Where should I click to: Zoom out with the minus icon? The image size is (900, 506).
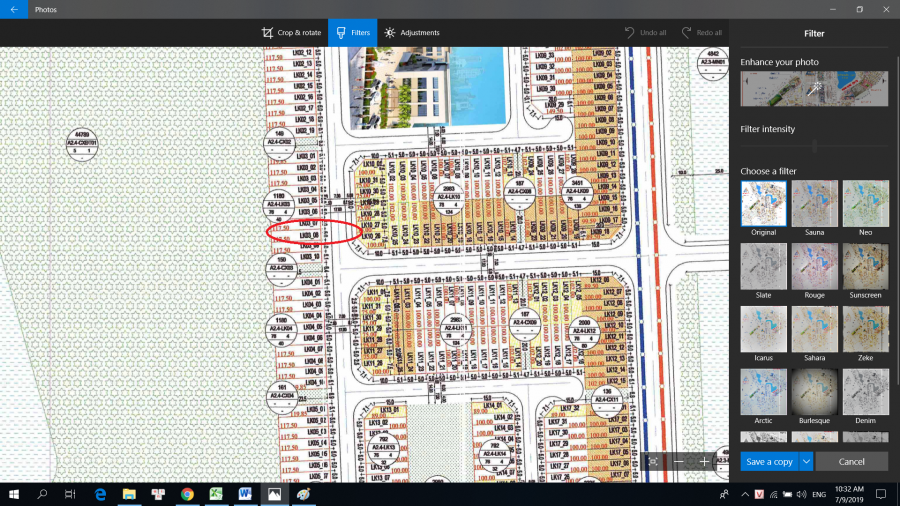coord(679,462)
